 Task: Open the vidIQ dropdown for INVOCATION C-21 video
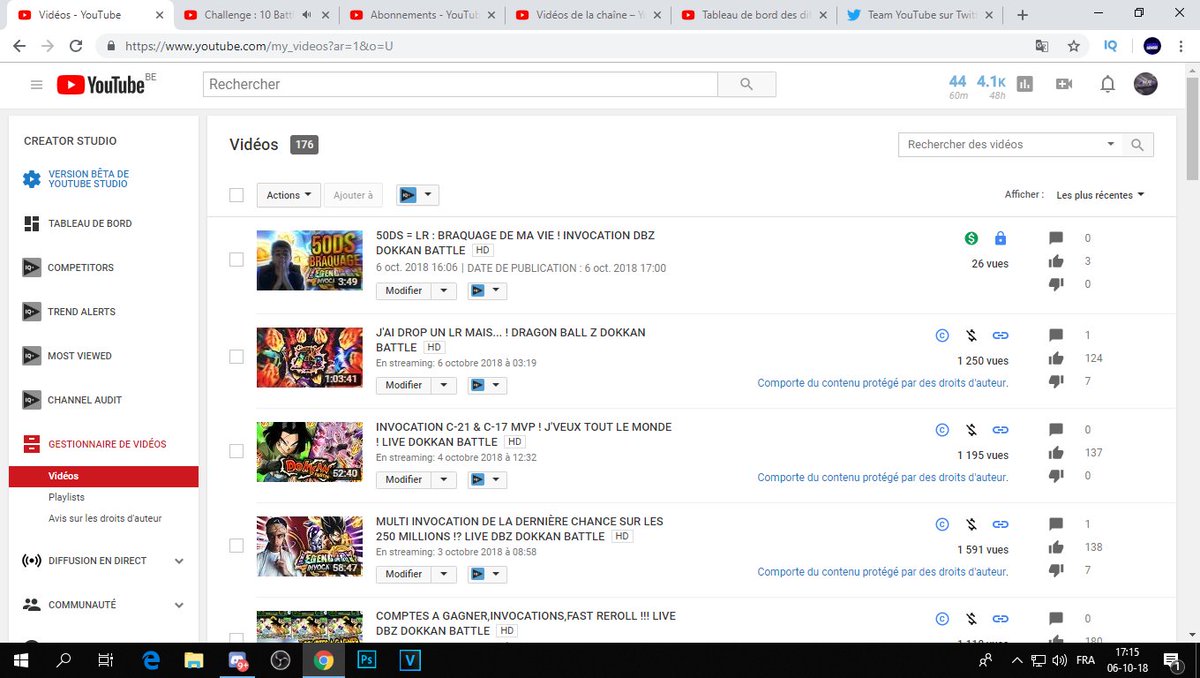click(488, 480)
